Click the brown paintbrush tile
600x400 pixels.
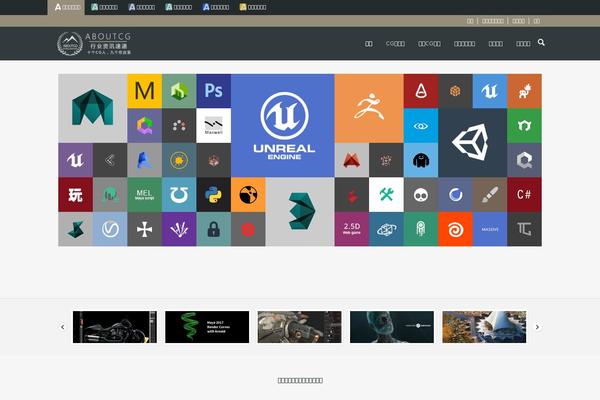pos(490,194)
